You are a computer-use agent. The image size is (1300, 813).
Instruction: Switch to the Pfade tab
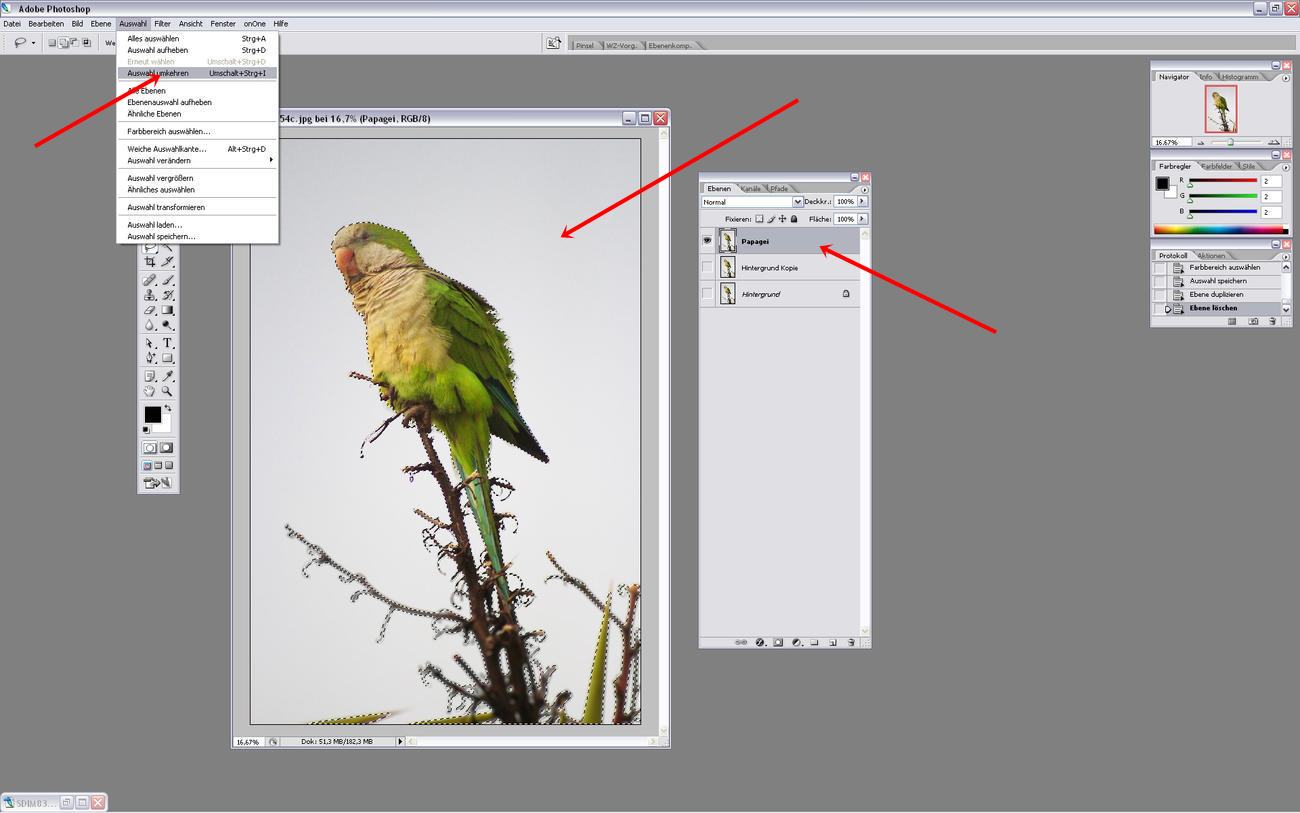(778, 188)
